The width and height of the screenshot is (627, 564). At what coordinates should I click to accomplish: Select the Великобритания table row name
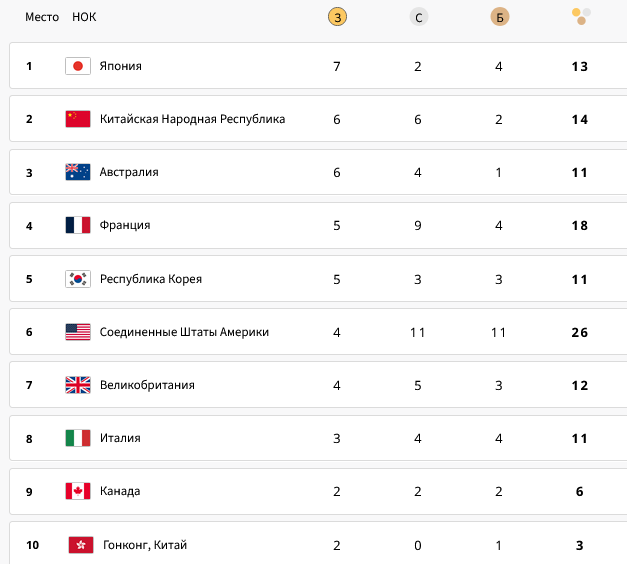pos(147,385)
